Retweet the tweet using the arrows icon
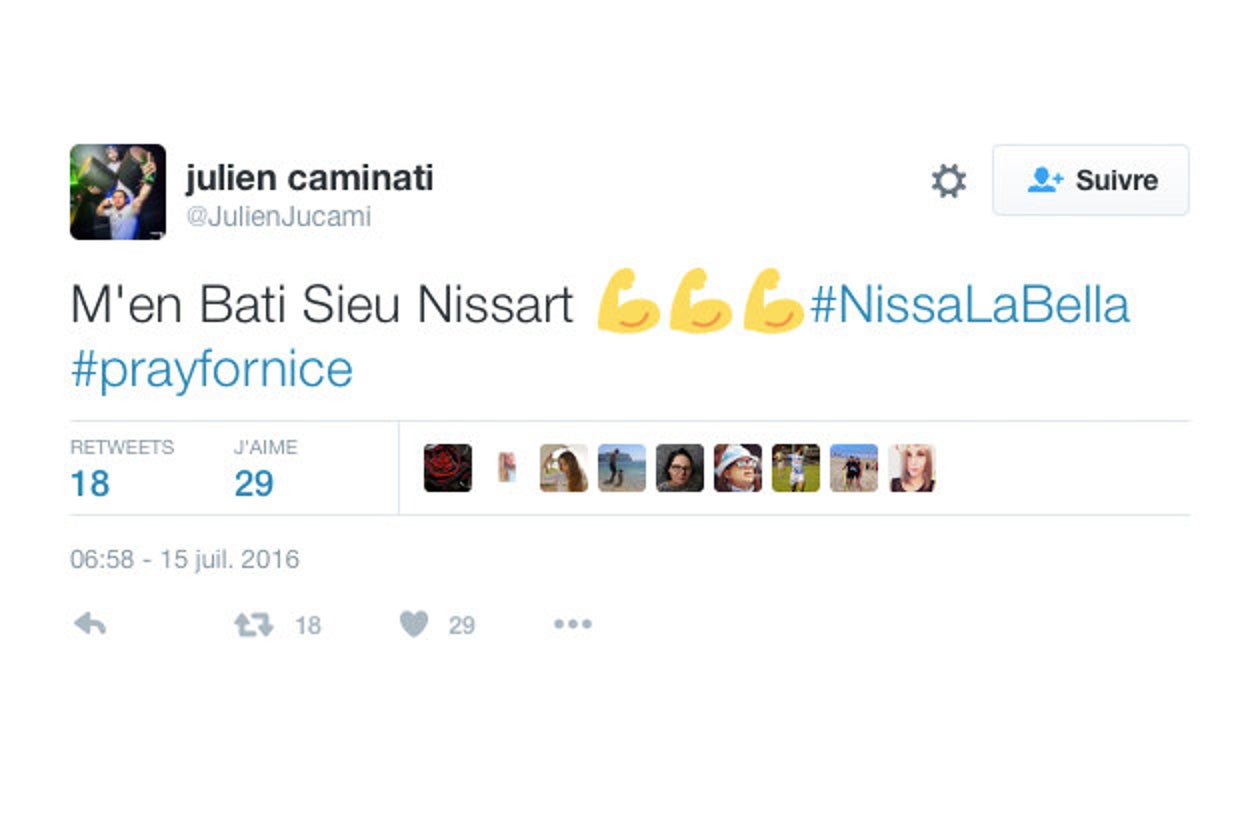The height and width of the screenshot is (830, 1250). click(253, 625)
